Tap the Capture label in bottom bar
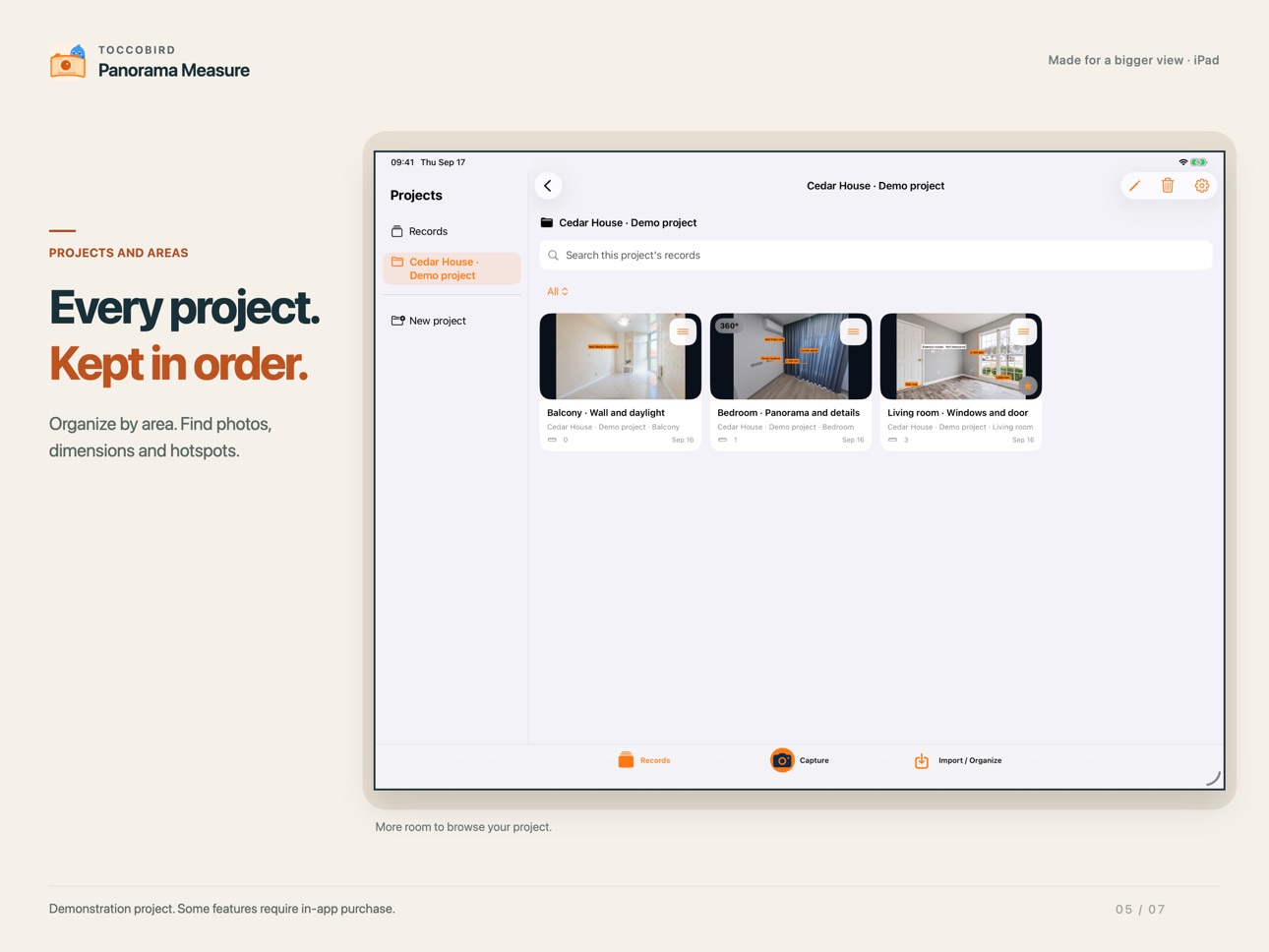Screen dimensions: 1269x952 coord(815,761)
